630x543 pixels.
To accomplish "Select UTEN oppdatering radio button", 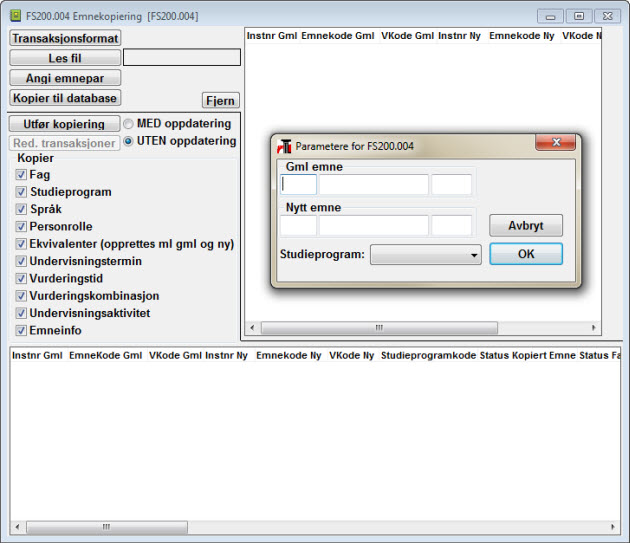I will point(128,141).
